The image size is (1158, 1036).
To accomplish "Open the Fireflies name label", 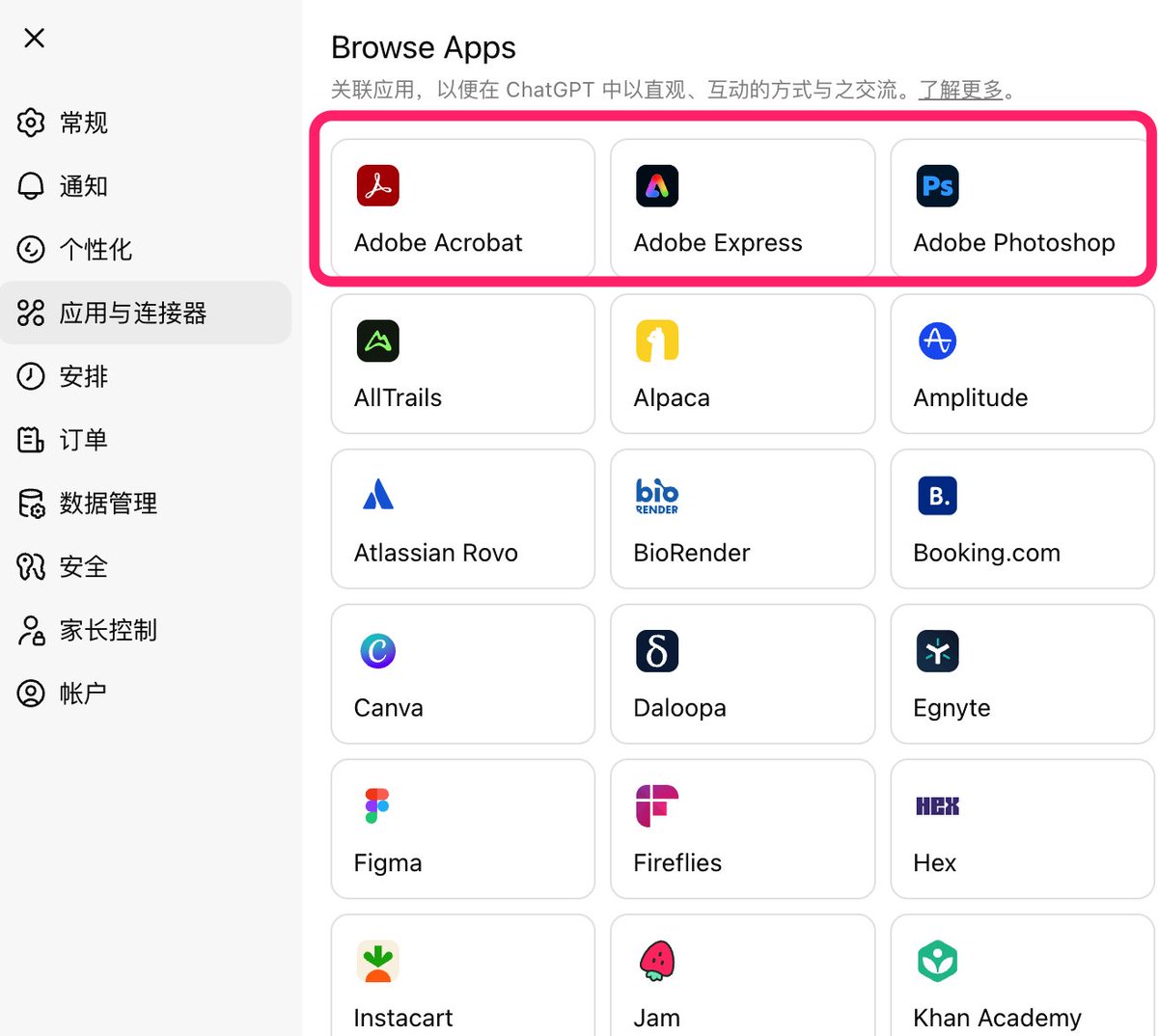I will [677, 862].
